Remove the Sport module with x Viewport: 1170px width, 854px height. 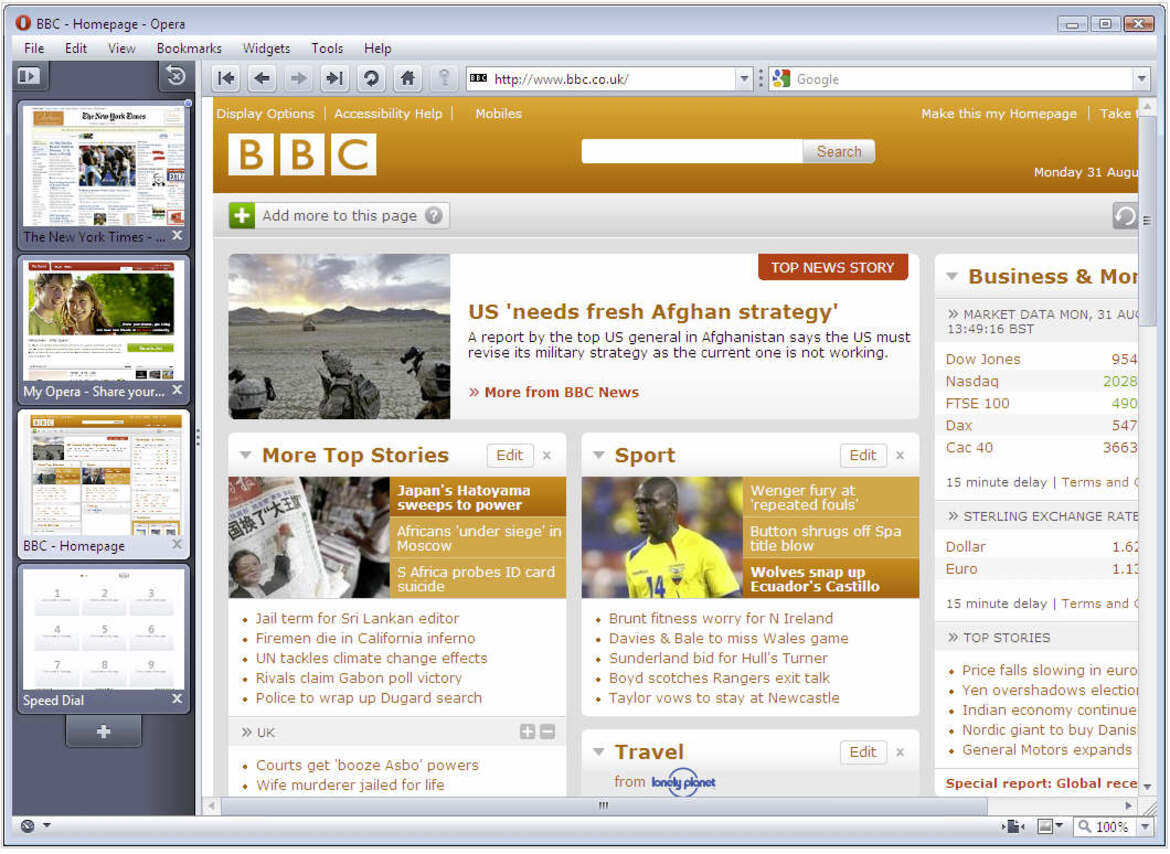pos(900,456)
